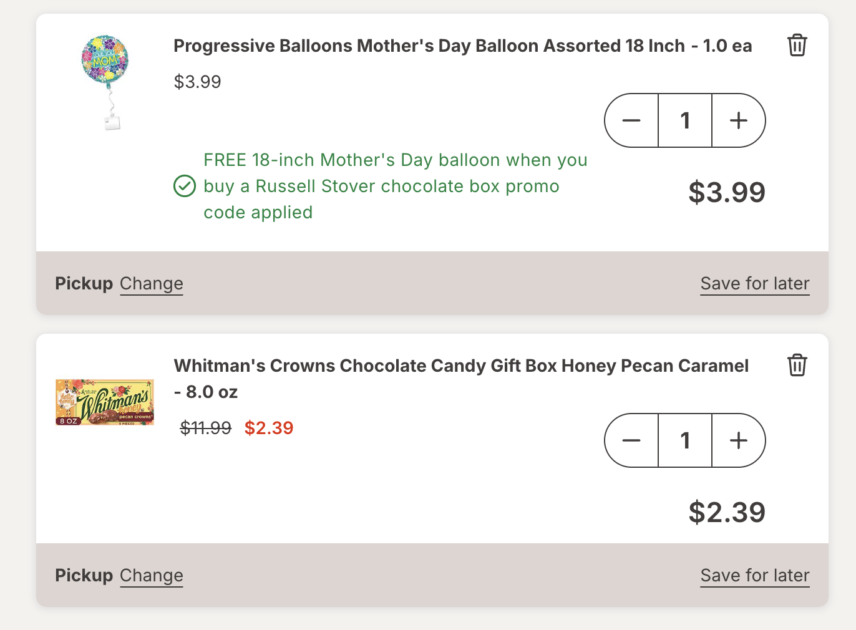Decrease Whitman's Crowns quantity with minus button
The image size is (856, 630).
pyautogui.click(x=631, y=440)
